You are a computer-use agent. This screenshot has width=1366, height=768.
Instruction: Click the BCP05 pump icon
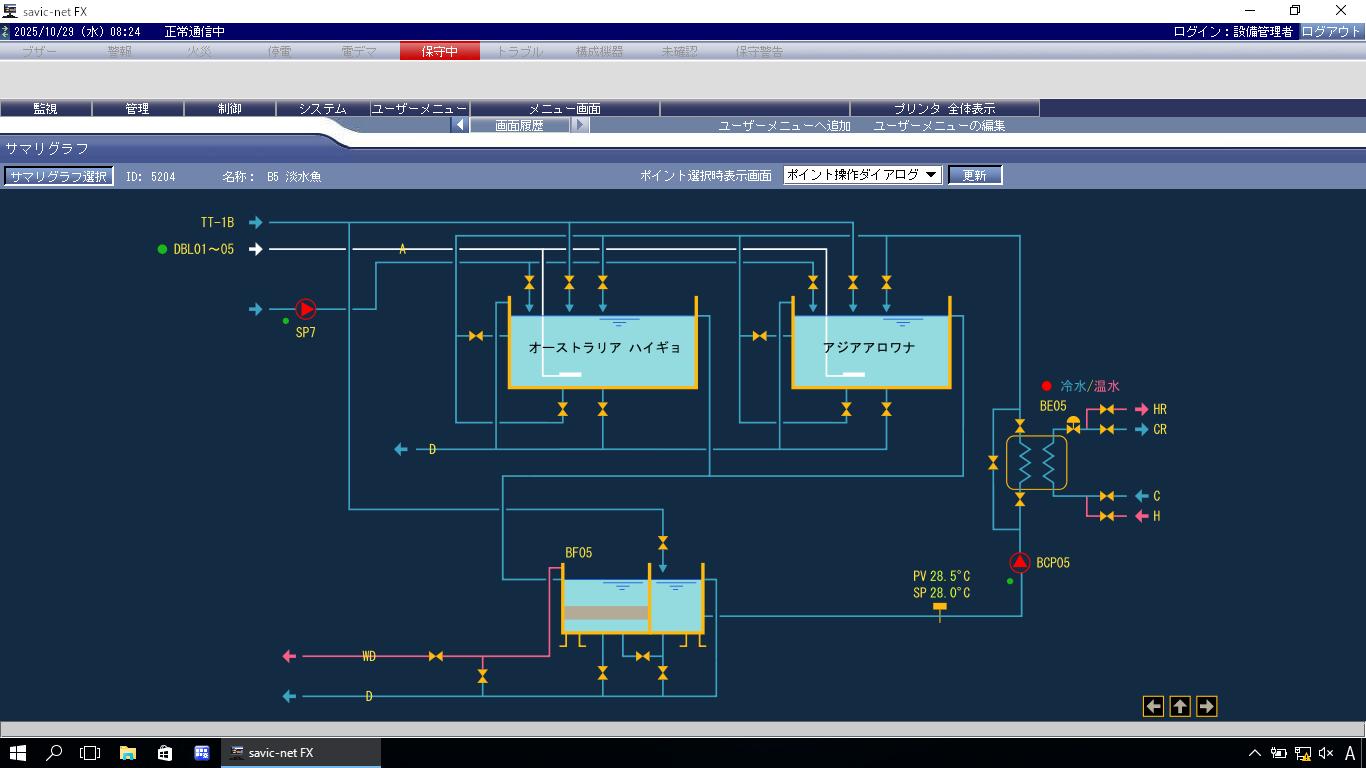point(1019,563)
